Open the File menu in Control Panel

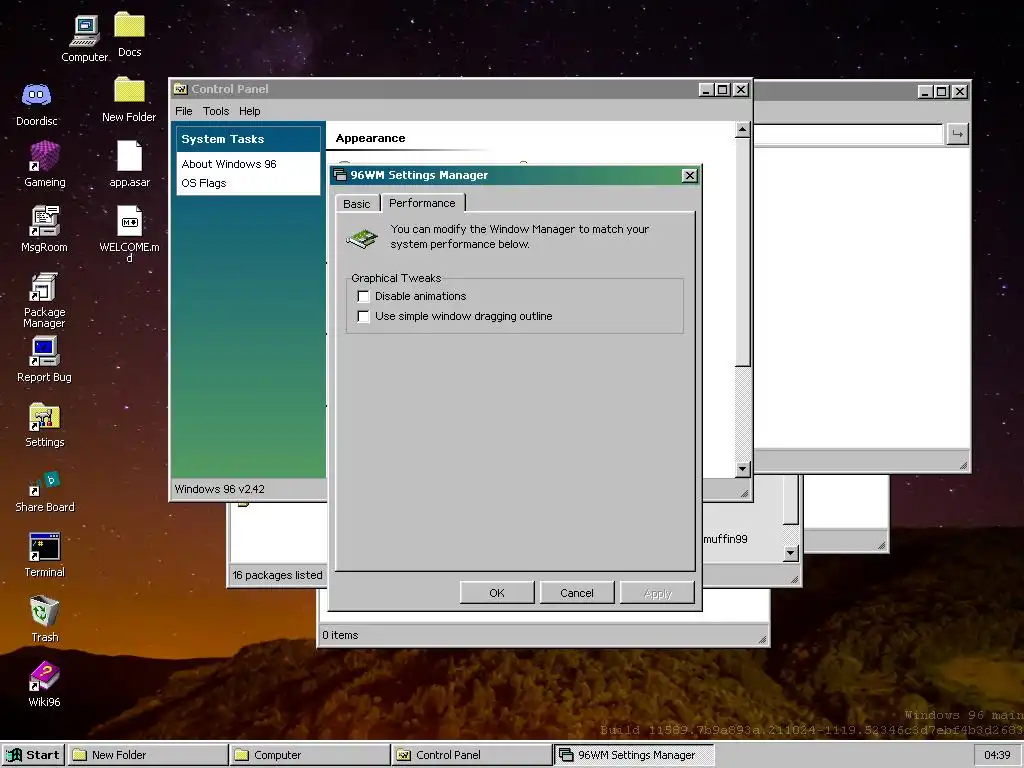(x=184, y=111)
